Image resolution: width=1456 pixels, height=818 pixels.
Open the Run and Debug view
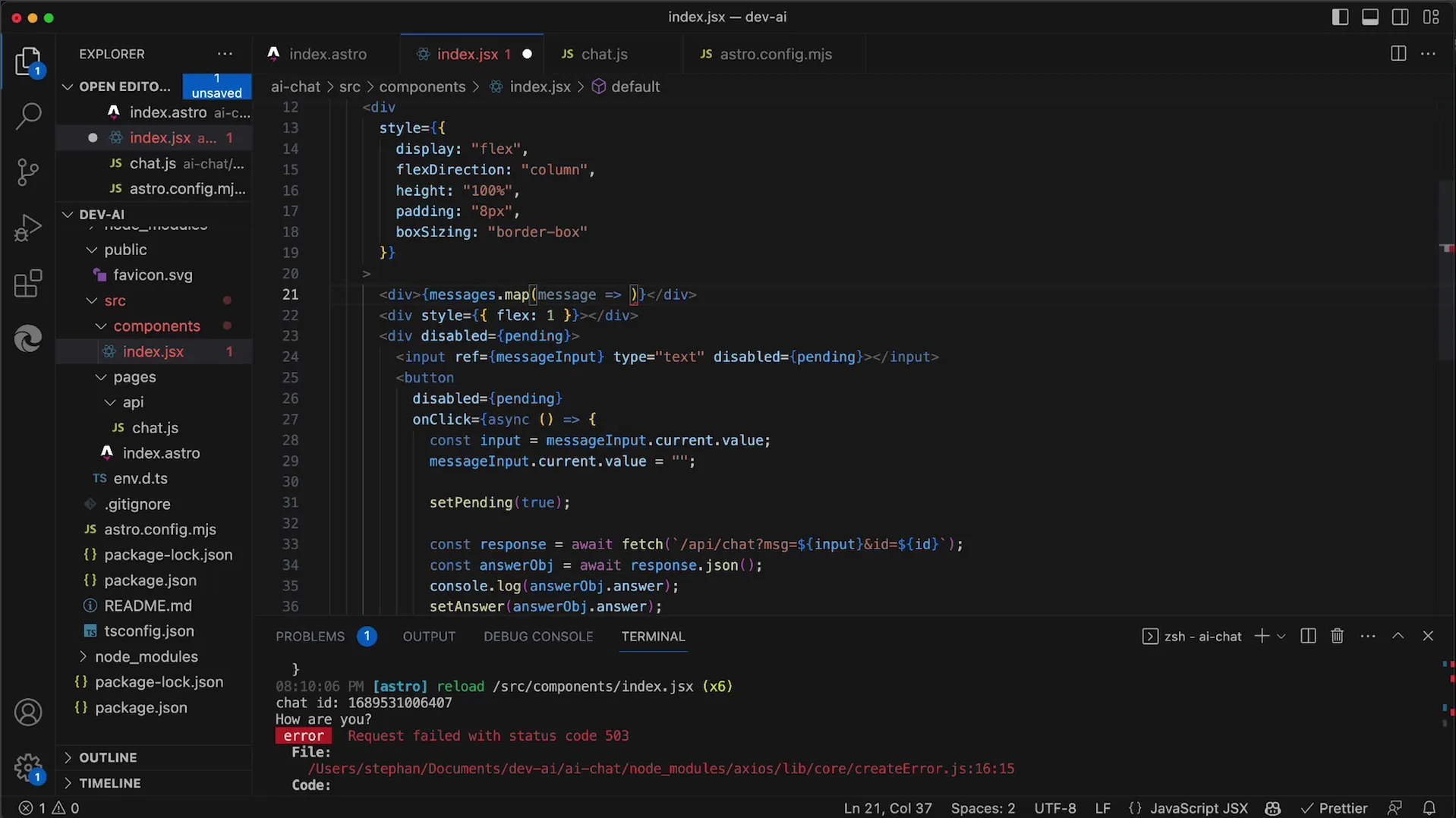28,228
